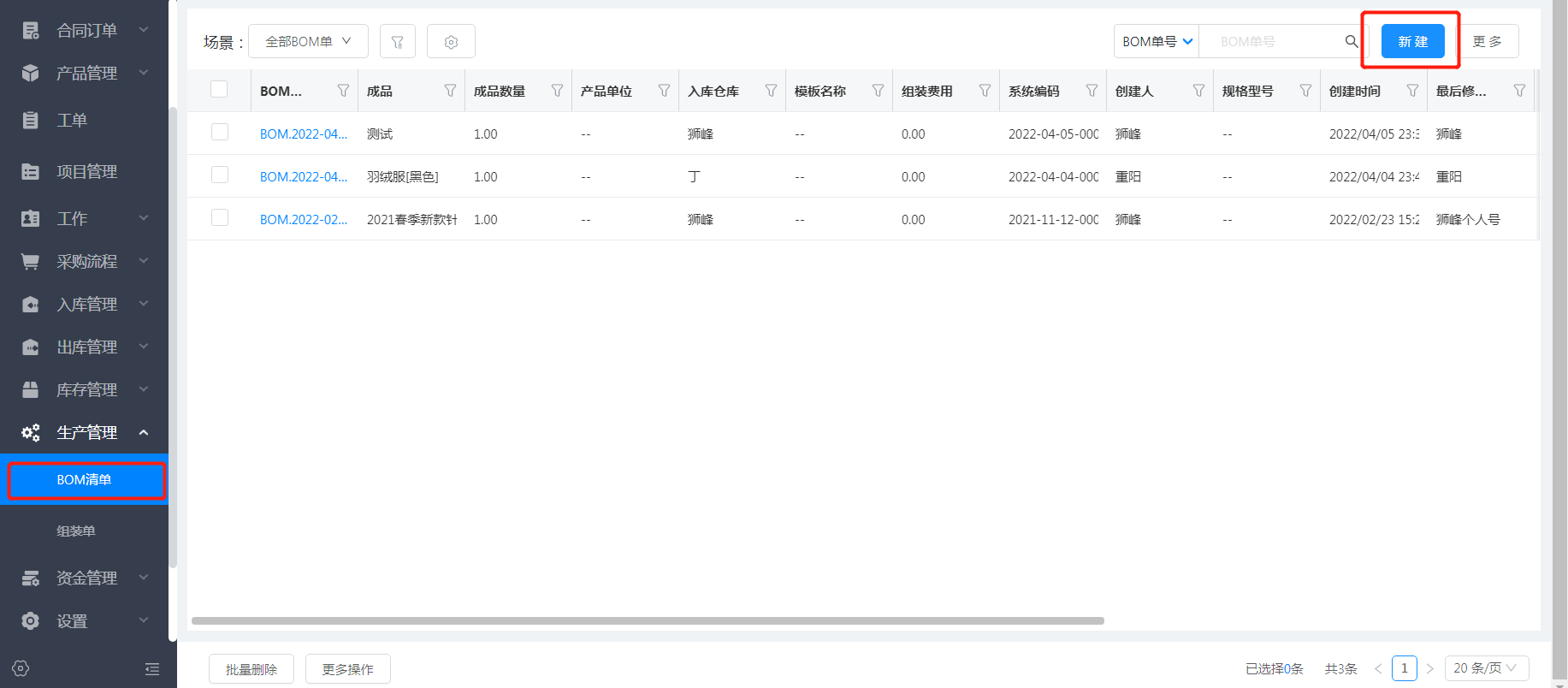This screenshot has height=688, width=1568.
Task: Click the 更多操作 button
Action: (x=347, y=669)
